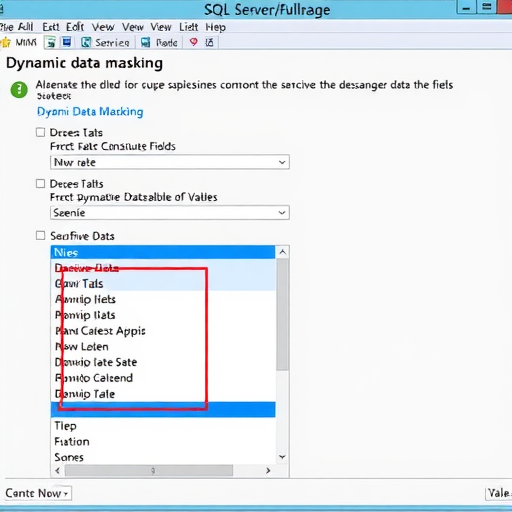Select the Fiation list item
This screenshot has width=512, height=512.
pyautogui.click(x=163, y=442)
